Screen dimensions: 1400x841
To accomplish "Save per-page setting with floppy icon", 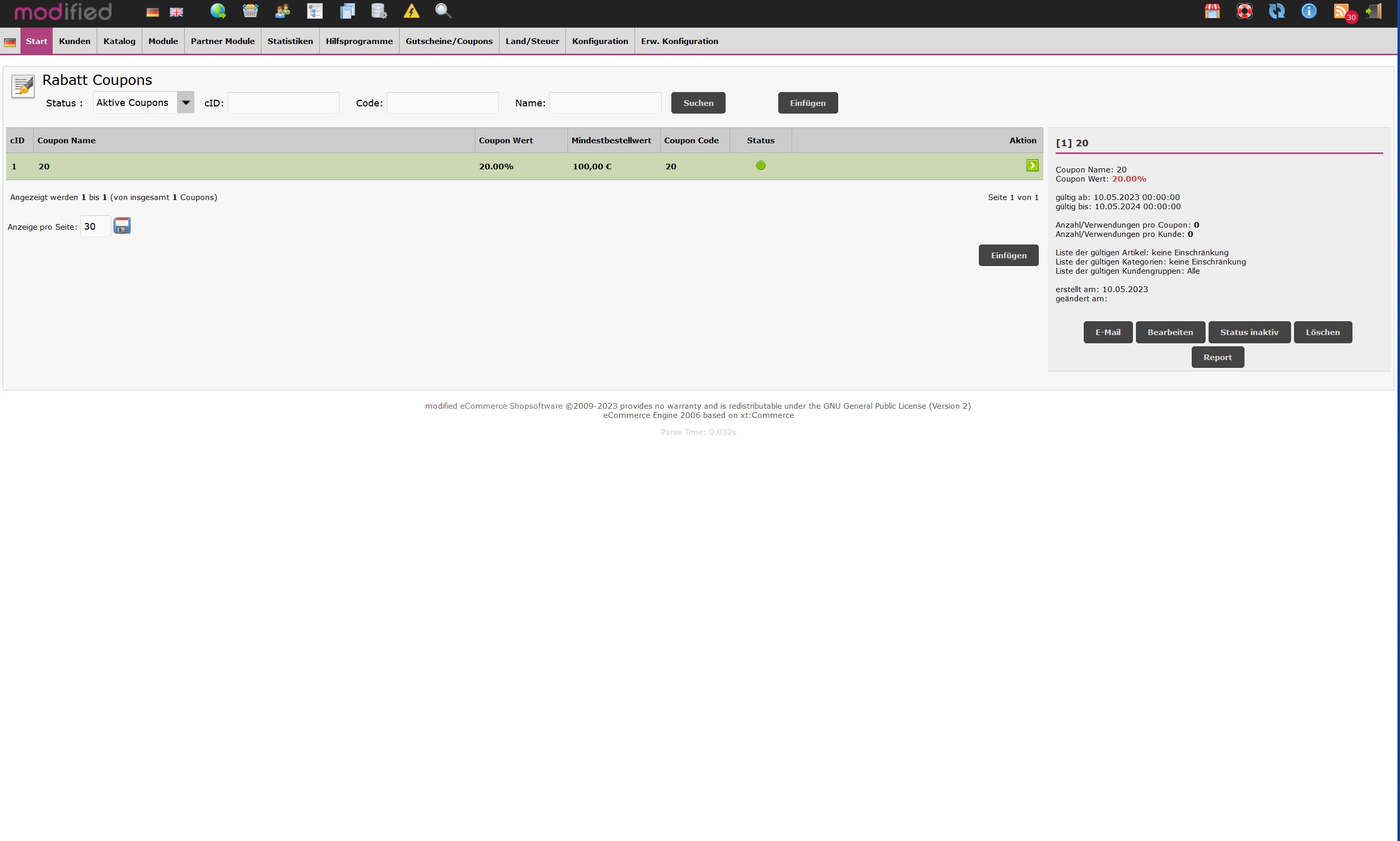I will point(122,226).
